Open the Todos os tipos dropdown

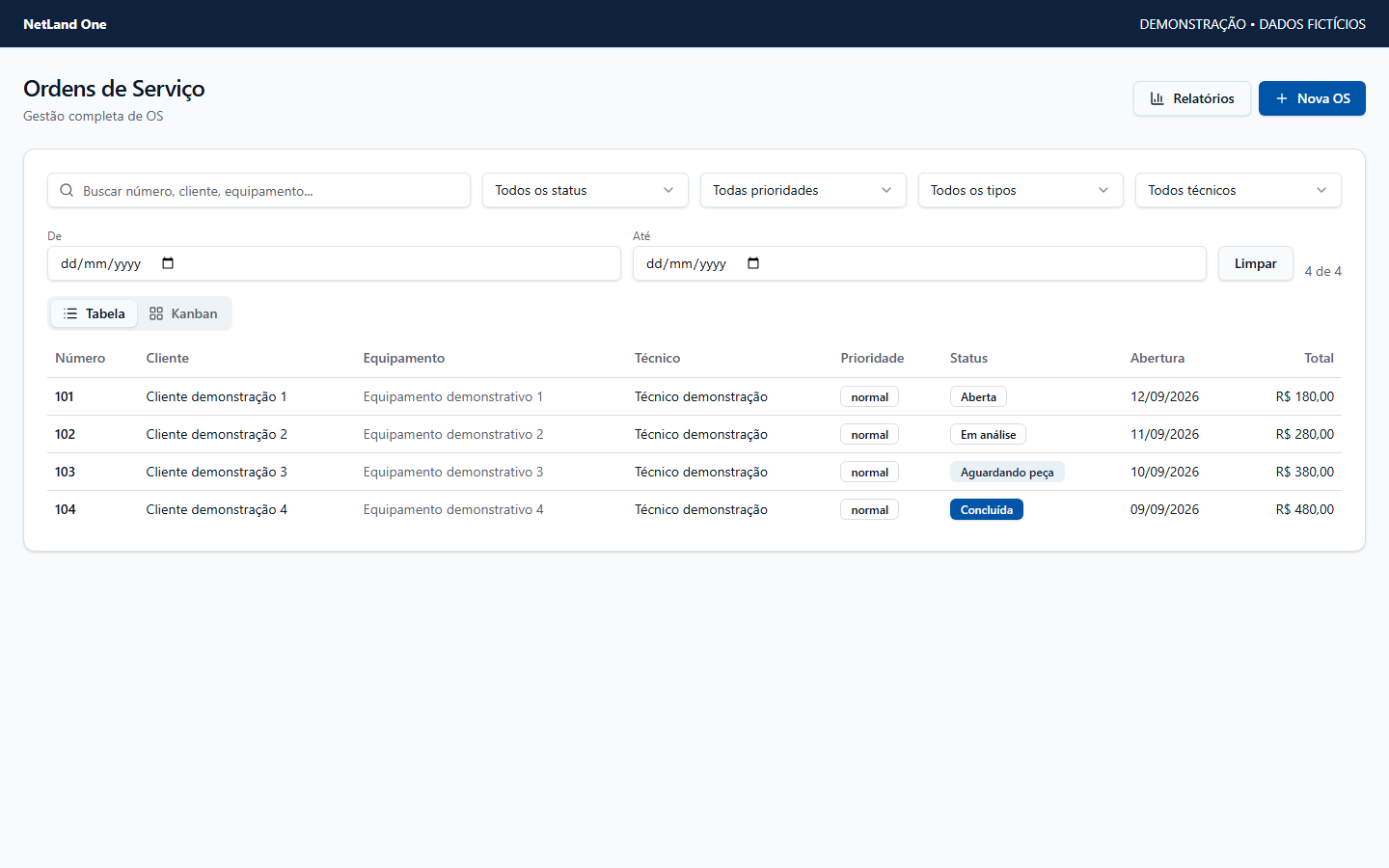point(1021,190)
